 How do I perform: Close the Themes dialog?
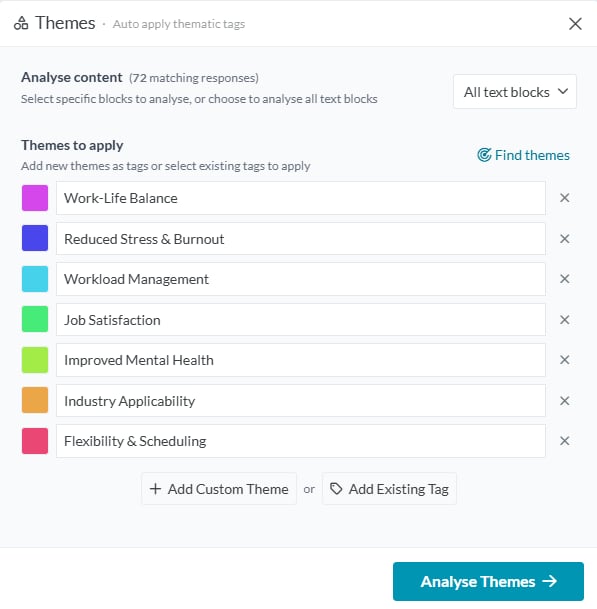575,24
